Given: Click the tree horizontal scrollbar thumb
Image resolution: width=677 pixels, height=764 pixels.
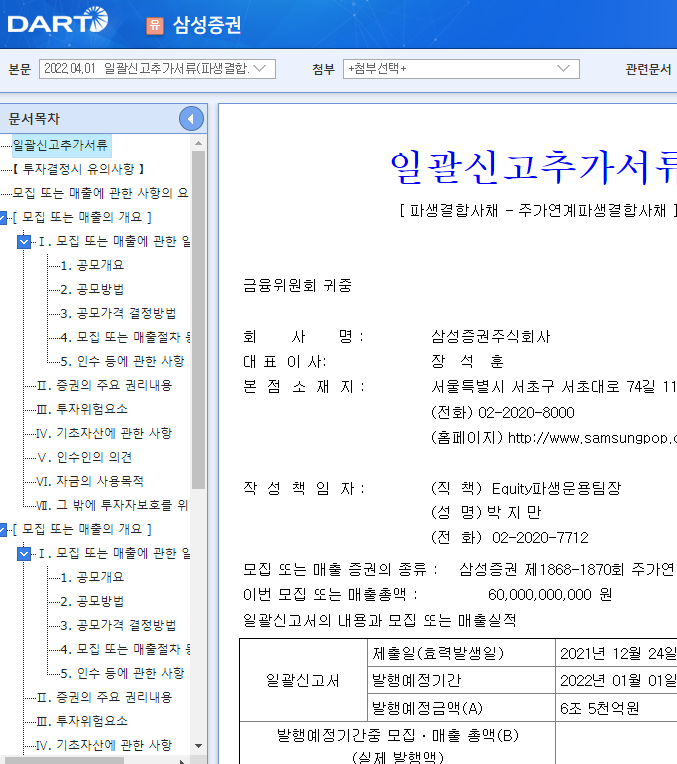Looking at the screenshot, I should click(x=65, y=761).
